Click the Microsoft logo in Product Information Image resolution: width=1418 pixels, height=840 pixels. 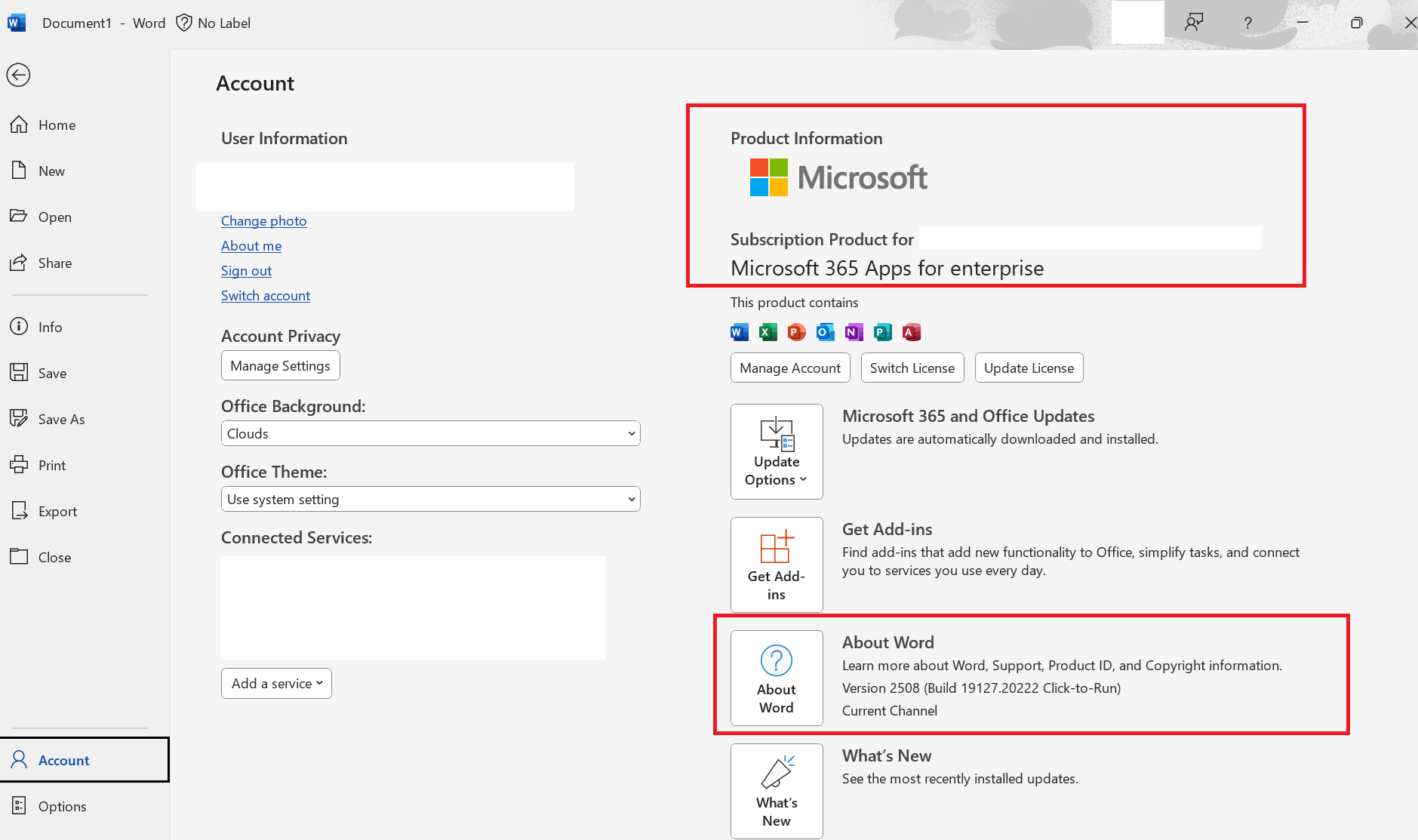pyautogui.click(x=838, y=177)
